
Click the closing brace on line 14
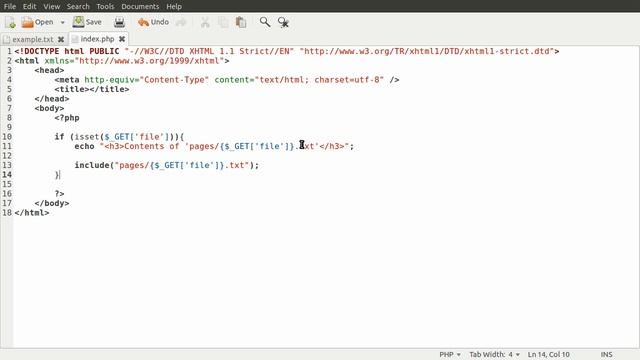pyautogui.click(x=57, y=175)
